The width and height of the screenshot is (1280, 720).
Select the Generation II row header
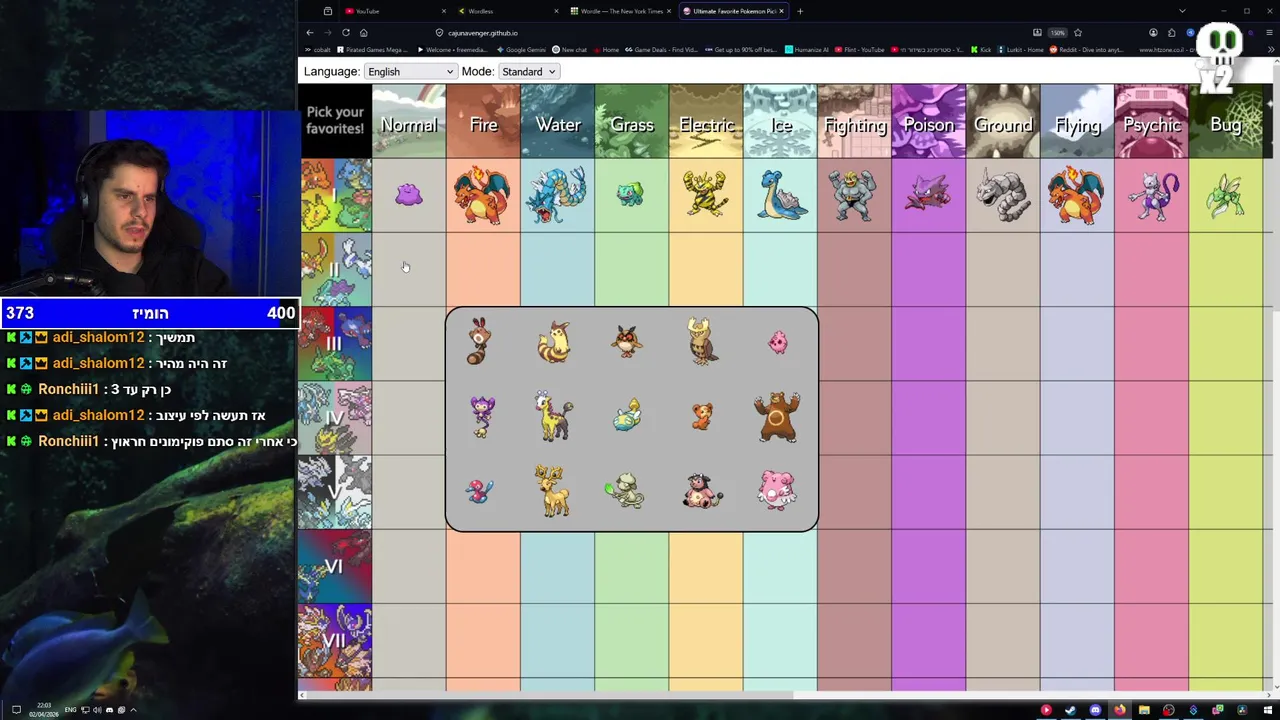click(x=335, y=270)
